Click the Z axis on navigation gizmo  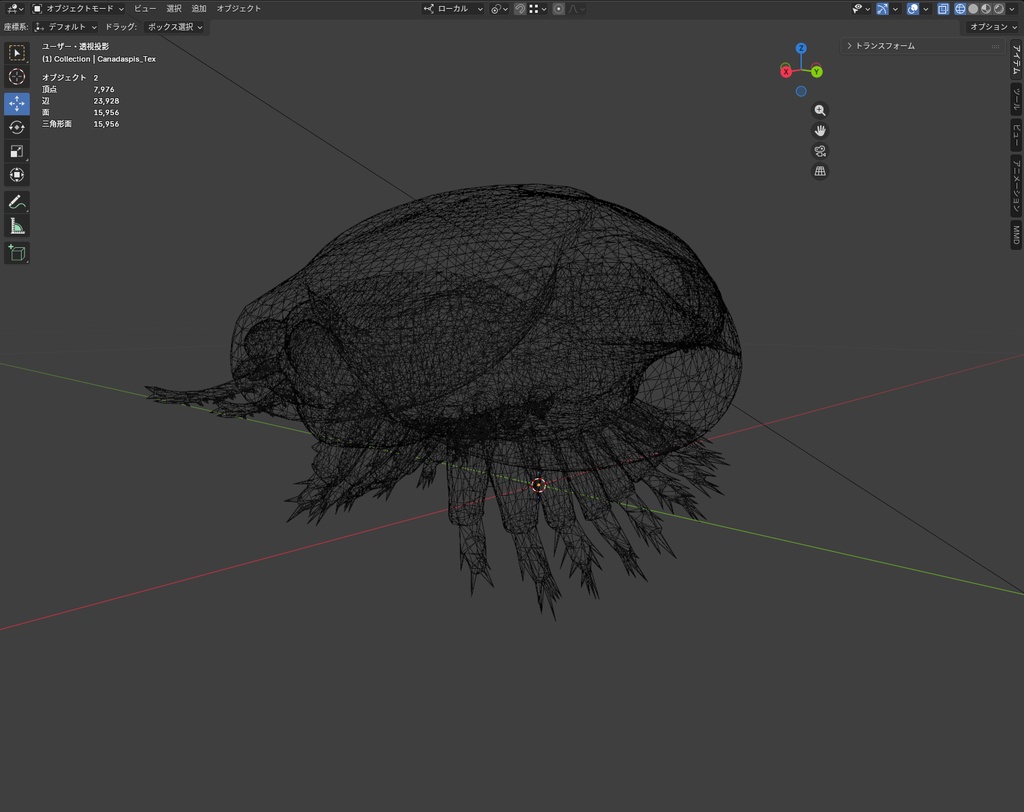(801, 48)
